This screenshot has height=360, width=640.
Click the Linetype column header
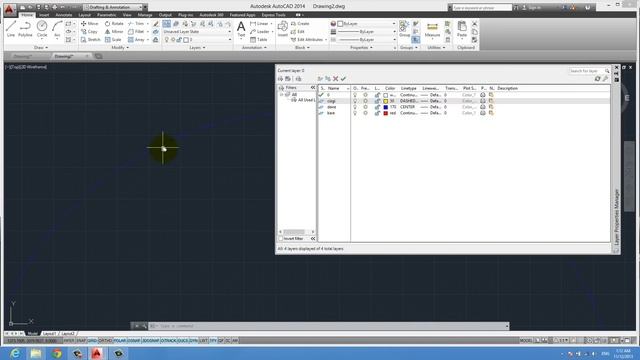[x=409, y=88]
